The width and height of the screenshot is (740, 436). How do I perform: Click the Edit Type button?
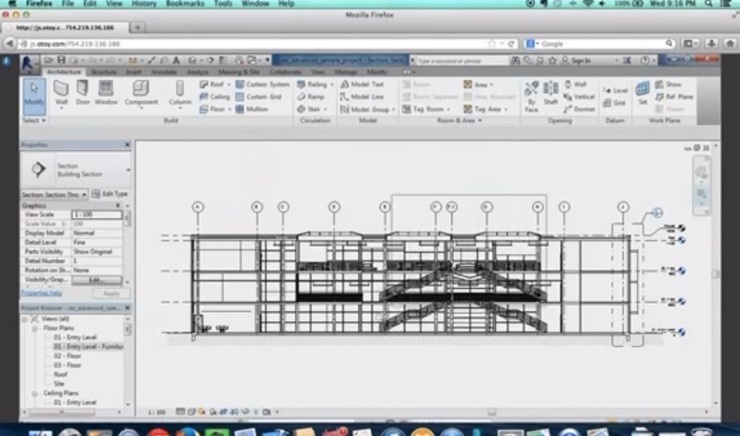coord(110,194)
